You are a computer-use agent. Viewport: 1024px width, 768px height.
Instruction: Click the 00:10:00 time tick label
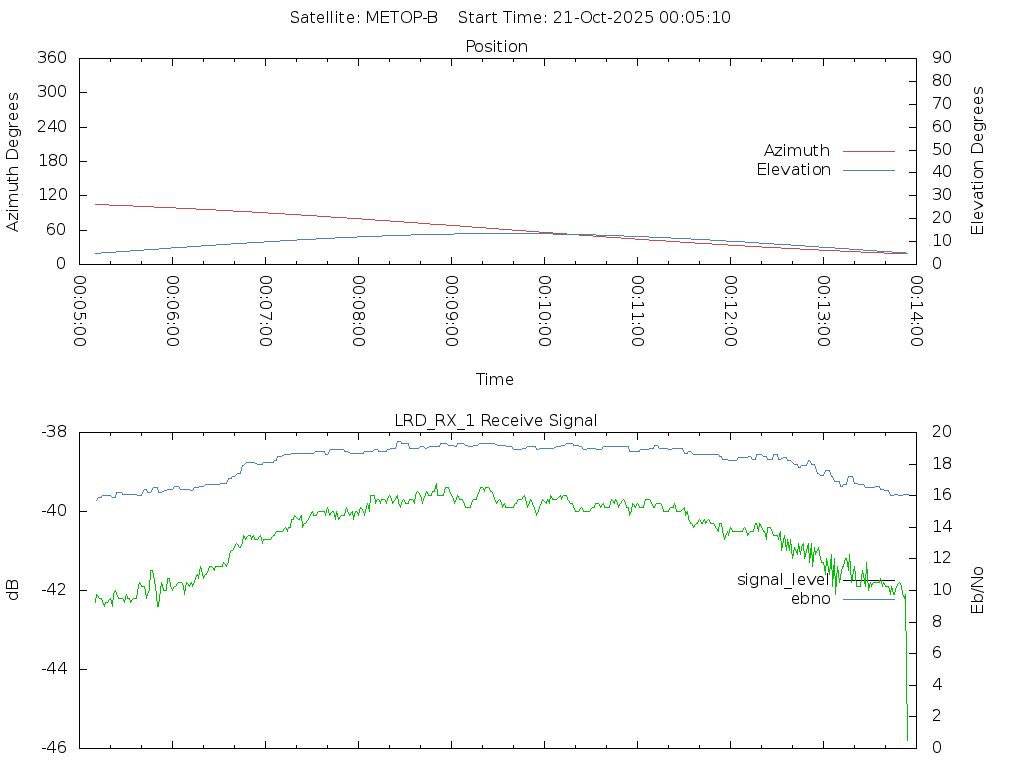point(544,311)
